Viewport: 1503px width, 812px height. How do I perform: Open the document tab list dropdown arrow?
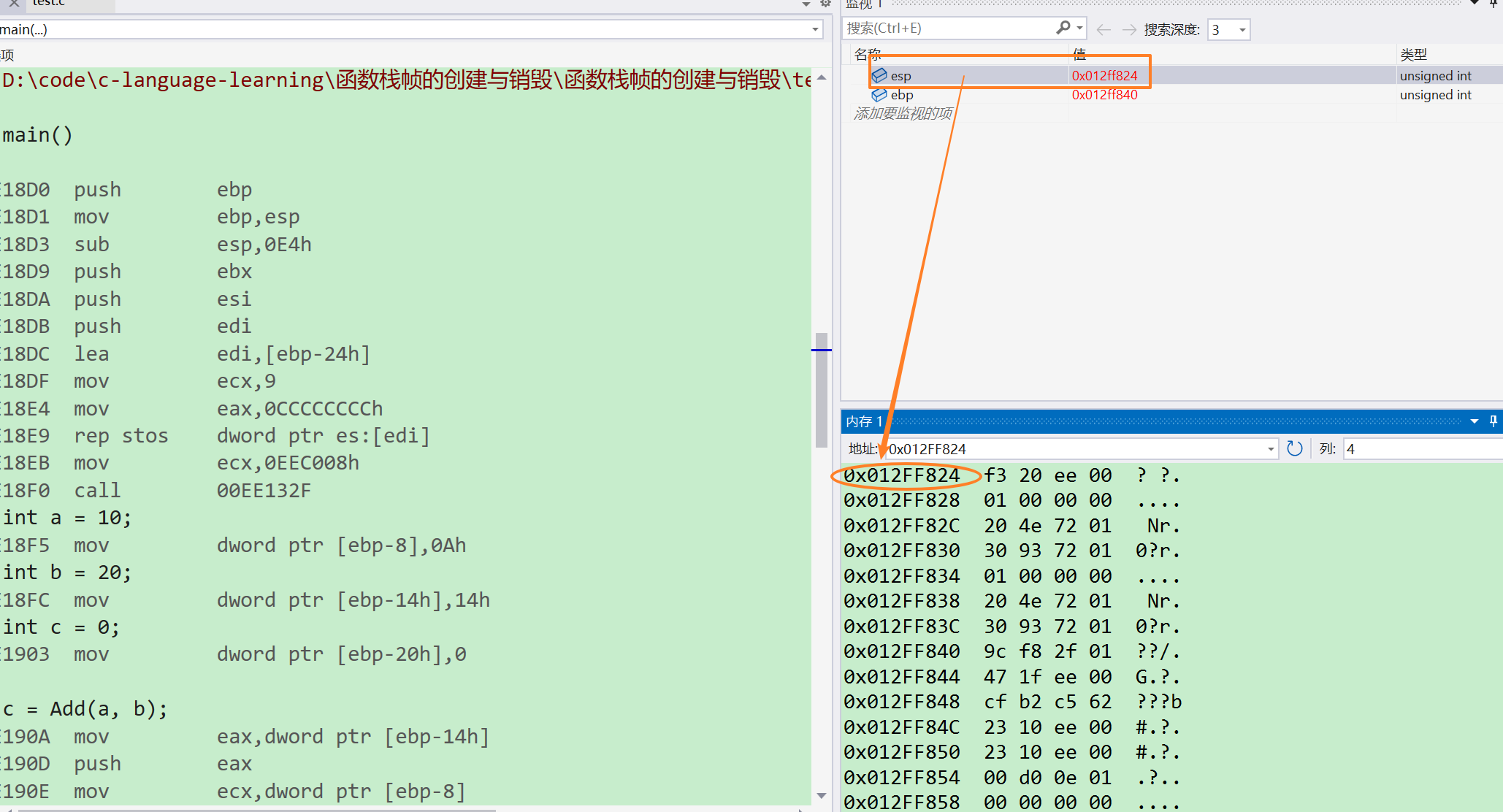point(806,4)
